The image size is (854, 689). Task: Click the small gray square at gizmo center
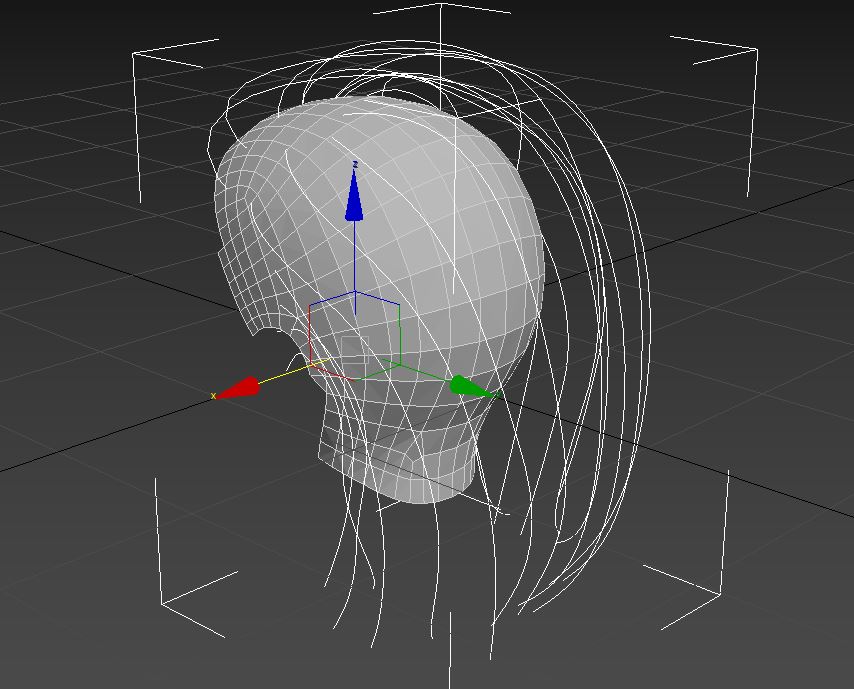point(355,351)
